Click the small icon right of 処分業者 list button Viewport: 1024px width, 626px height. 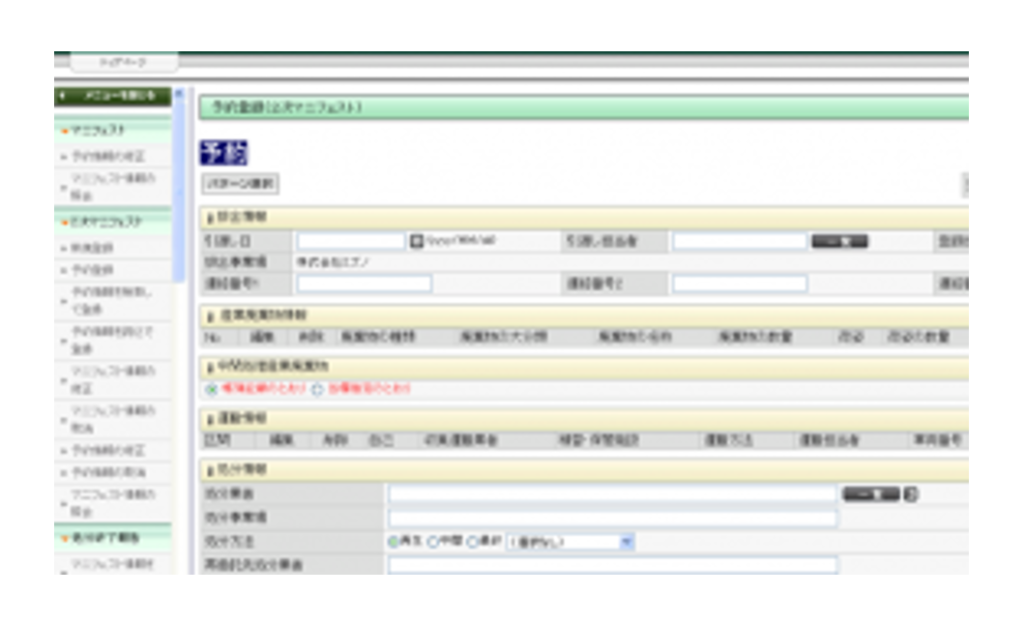[x=911, y=494]
